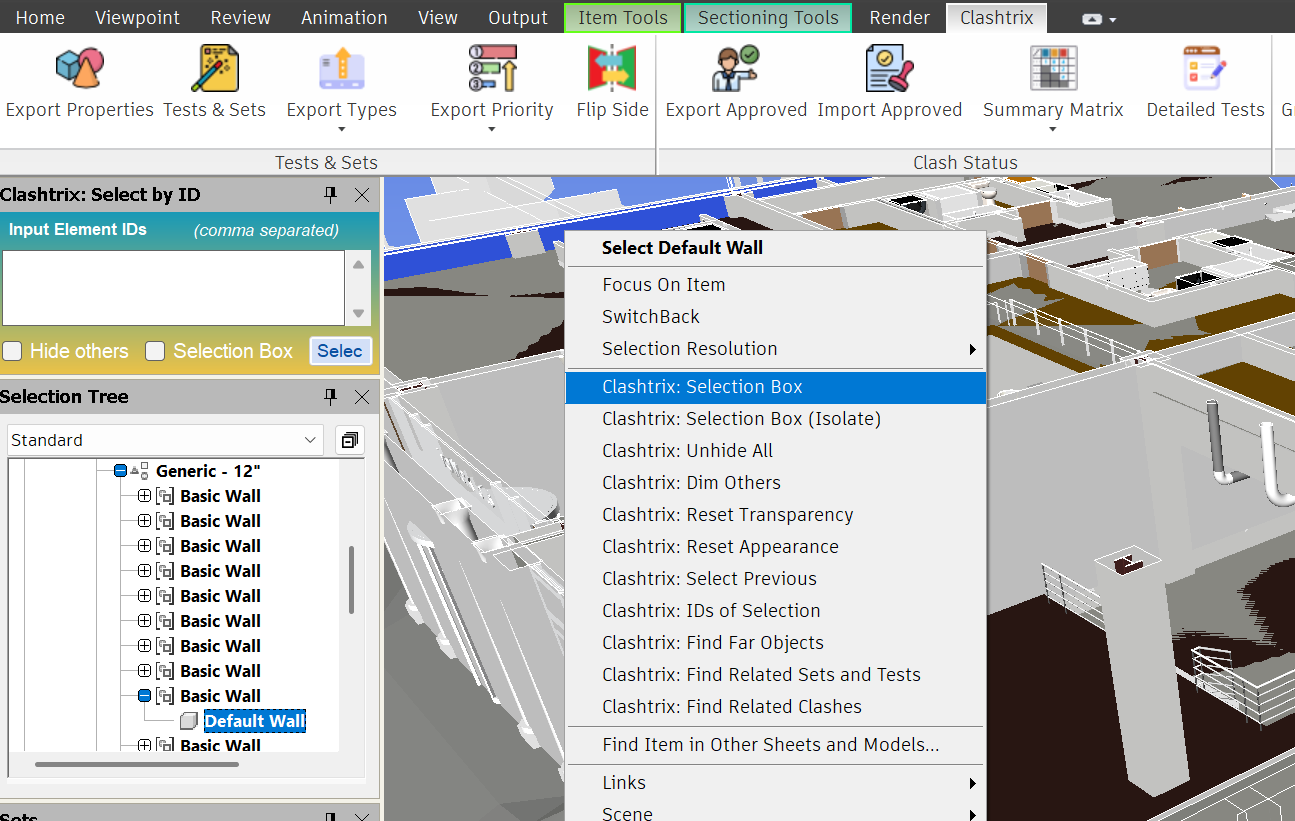The height and width of the screenshot is (821, 1295).
Task: Toggle auto-hide pin on Selection Tree panel
Action: coord(331,397)
